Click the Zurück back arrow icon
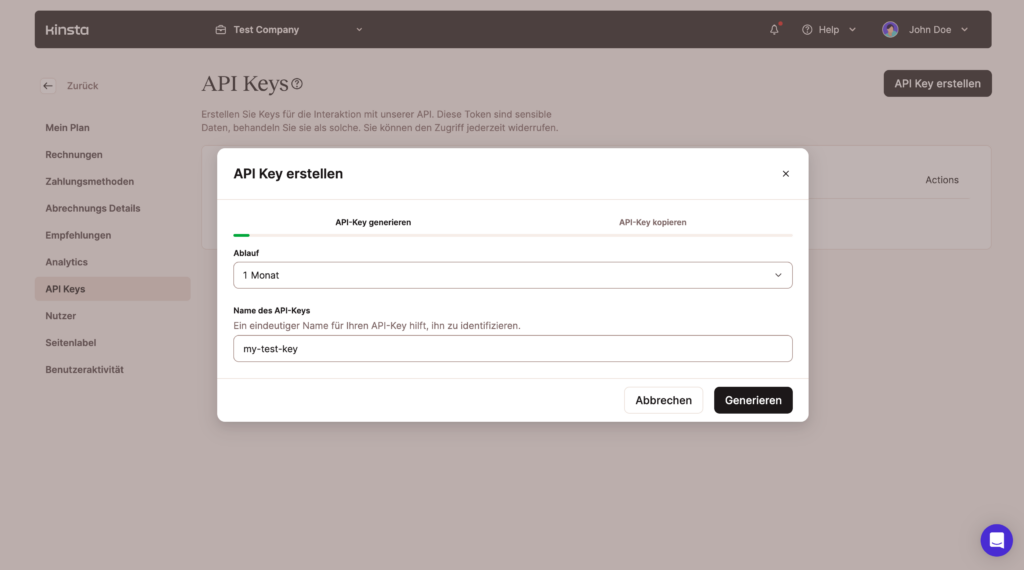This screenshot has height=570, width=1024. pos(48,86)
